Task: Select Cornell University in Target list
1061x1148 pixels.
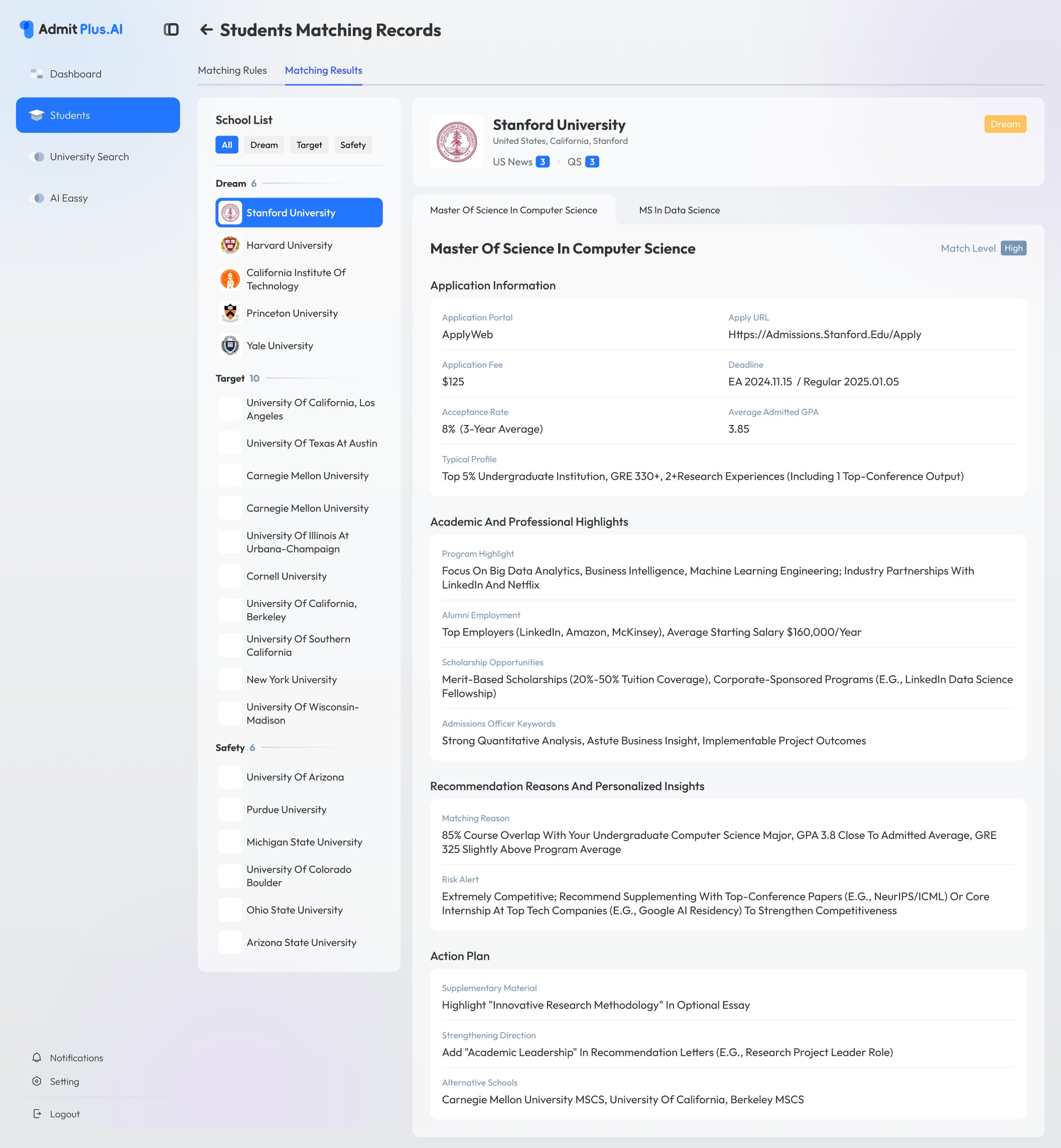Action: click(287, 577)
